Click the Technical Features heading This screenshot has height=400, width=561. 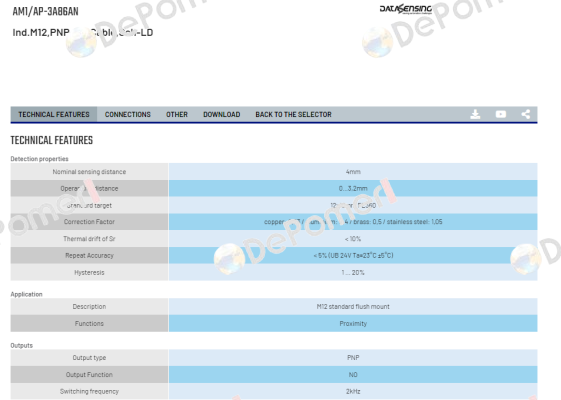[x=52, y=140]
